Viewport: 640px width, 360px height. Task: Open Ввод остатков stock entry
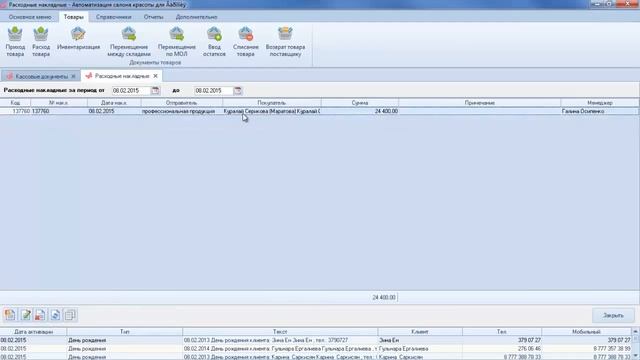tap(214, 41)
